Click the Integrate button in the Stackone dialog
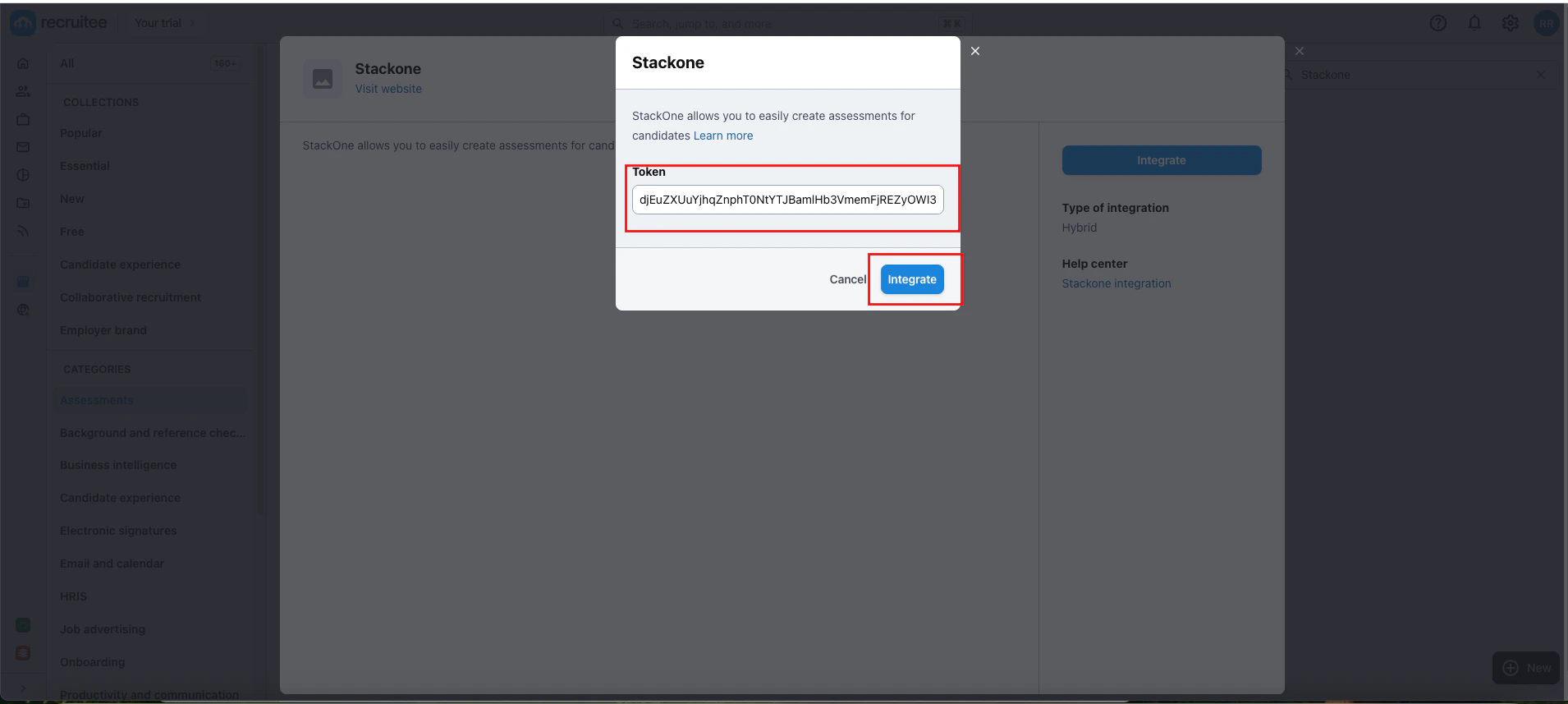1568x704 pixels. [x=912, y=279]
